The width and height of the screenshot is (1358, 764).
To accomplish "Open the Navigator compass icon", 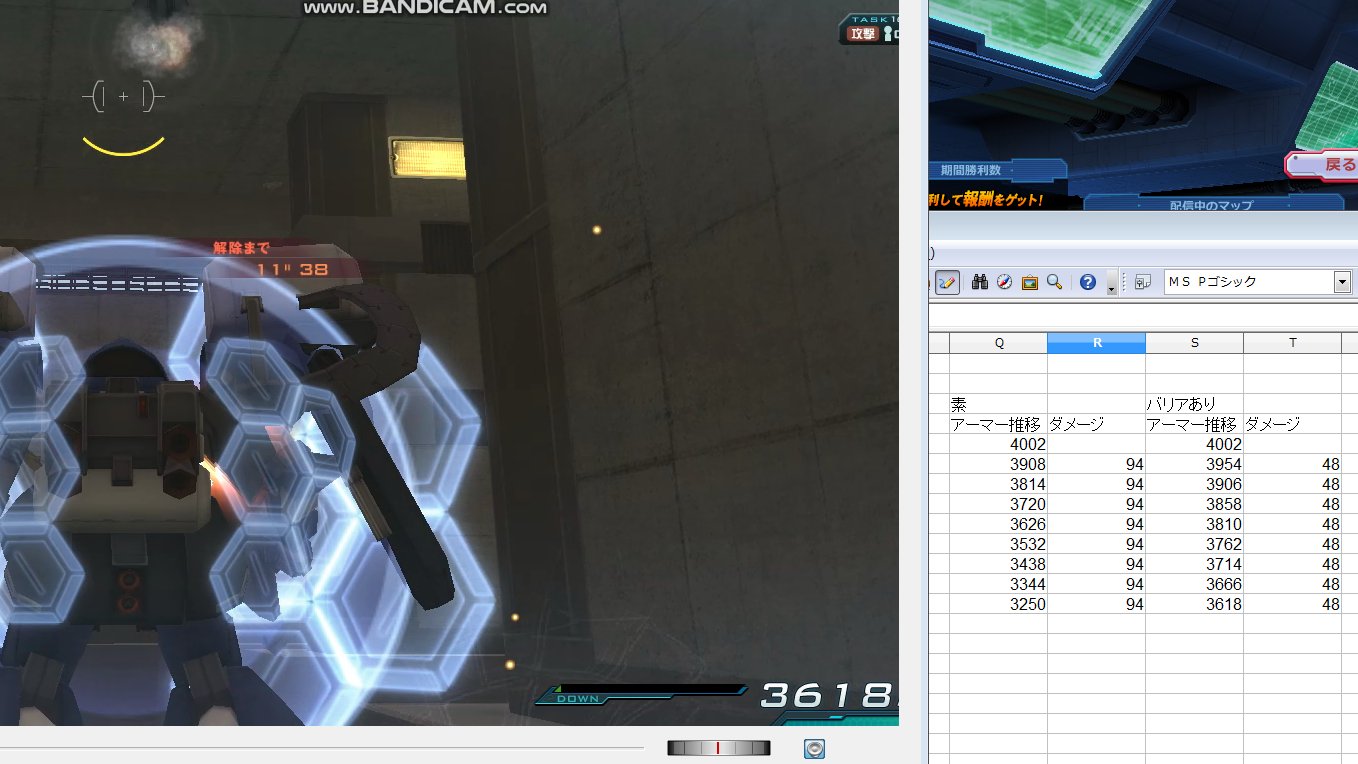I will [1005, 283].
